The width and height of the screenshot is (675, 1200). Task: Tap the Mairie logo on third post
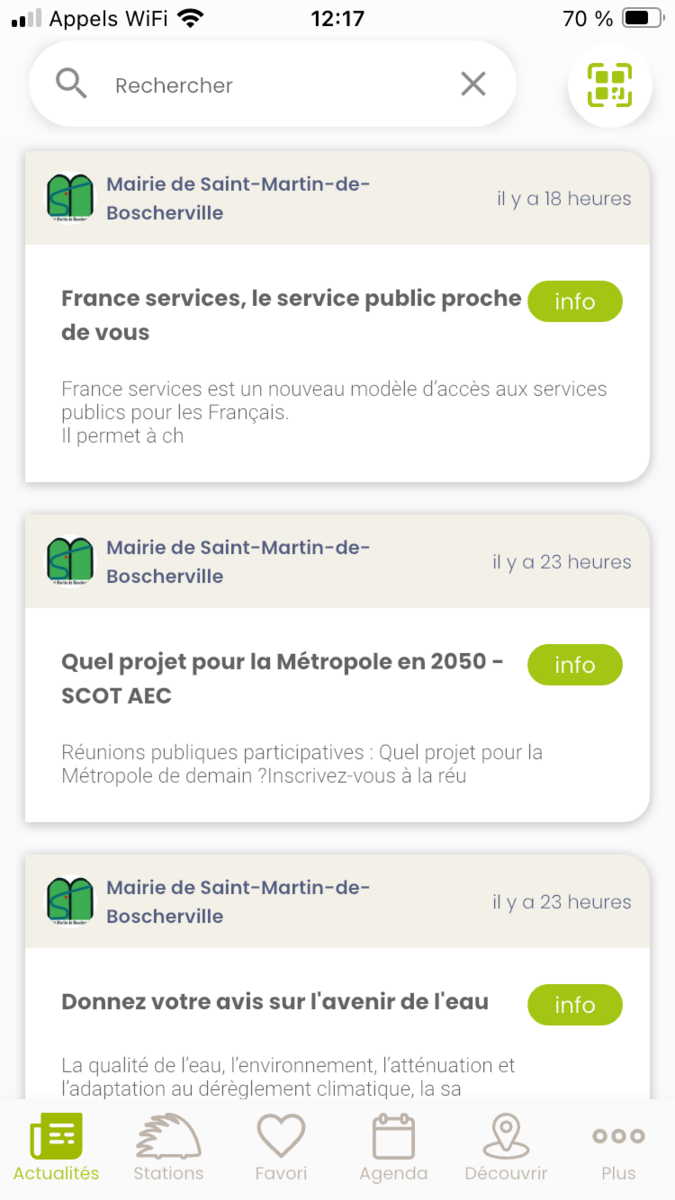[70, 901]
